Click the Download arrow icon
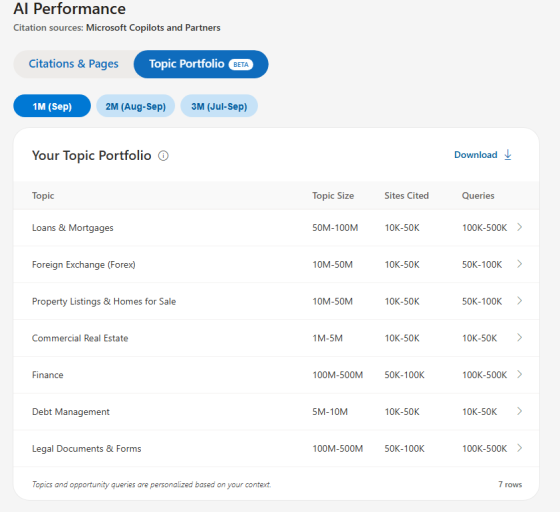 (508, 155)
